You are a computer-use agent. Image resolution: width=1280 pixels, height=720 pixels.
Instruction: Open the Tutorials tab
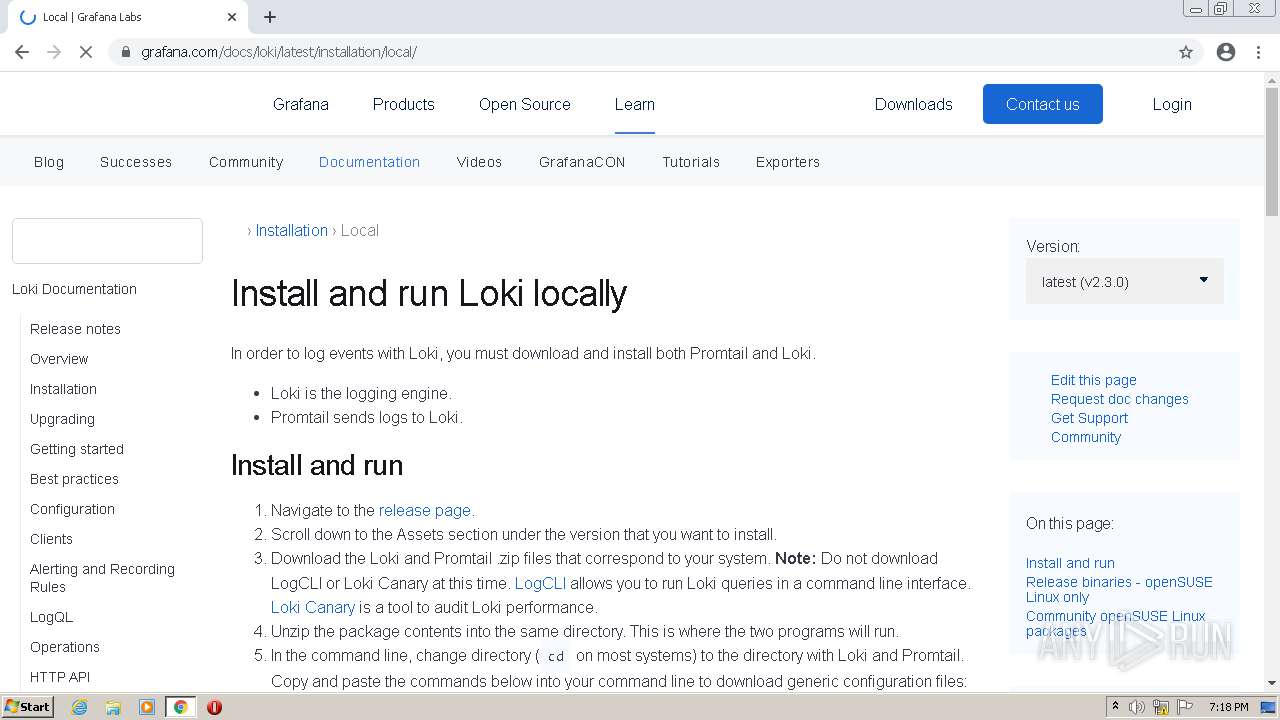pos(691,162)
